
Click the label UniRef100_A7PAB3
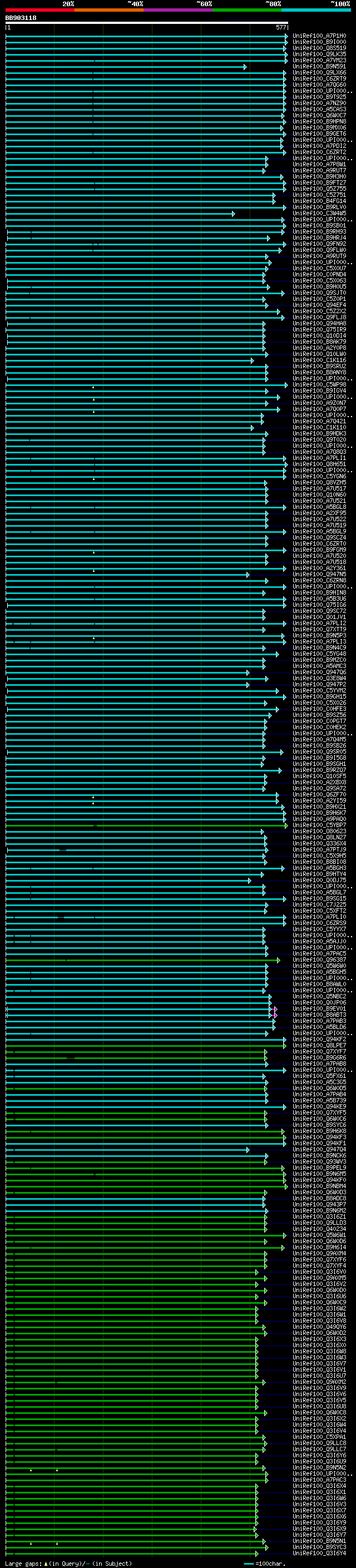pyautogui.click(x=319, y=1021)
